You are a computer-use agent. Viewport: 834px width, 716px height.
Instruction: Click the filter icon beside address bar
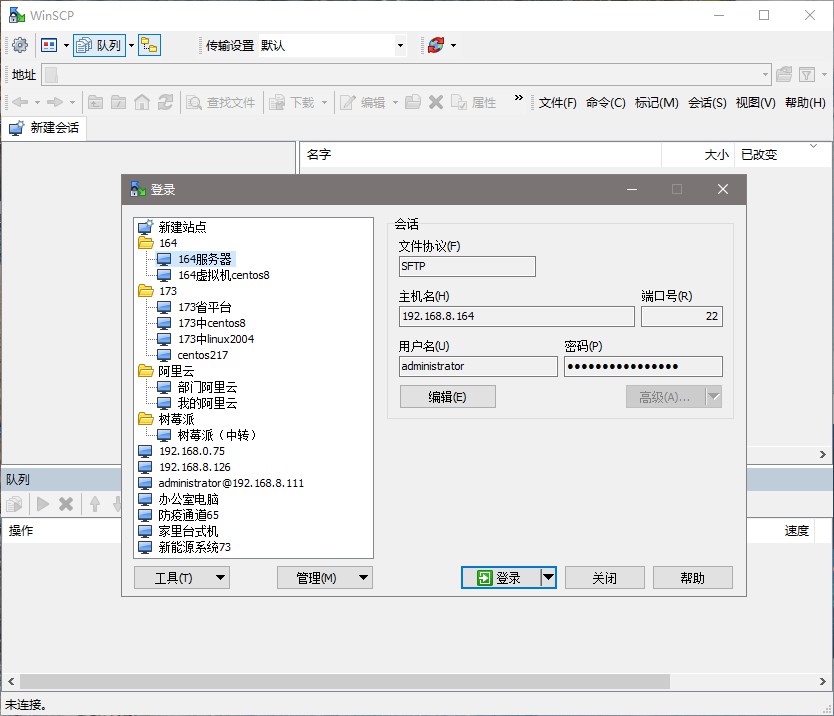tap(807, 74)
